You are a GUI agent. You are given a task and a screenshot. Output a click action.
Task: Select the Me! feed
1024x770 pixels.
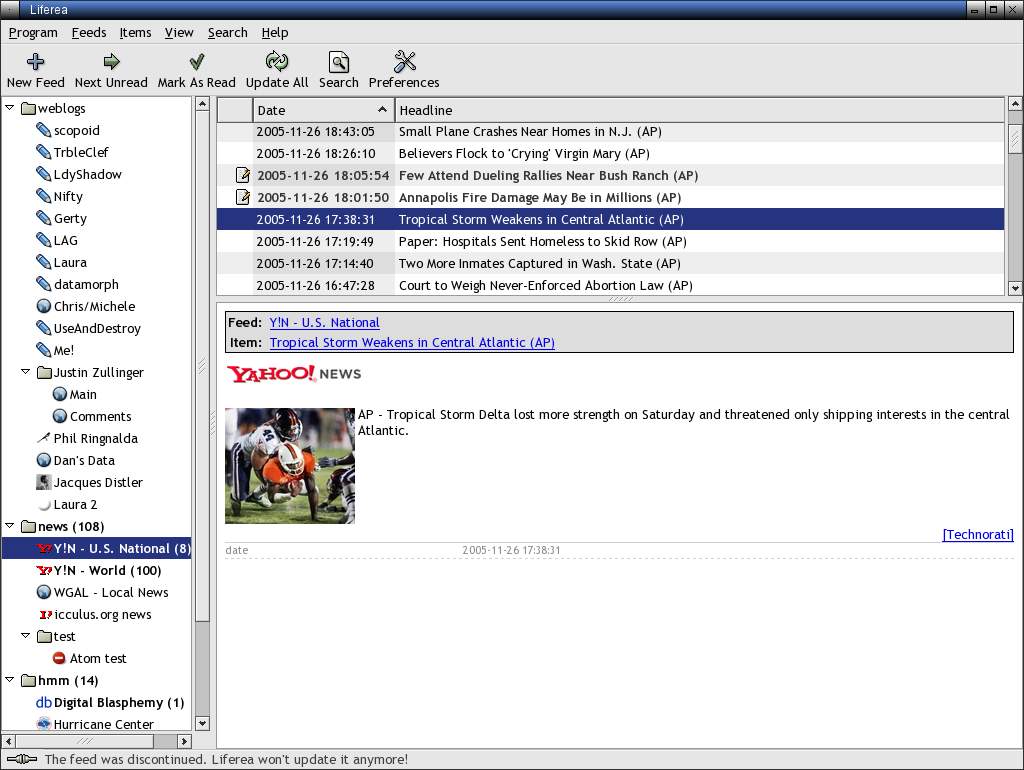pos(64,350)
